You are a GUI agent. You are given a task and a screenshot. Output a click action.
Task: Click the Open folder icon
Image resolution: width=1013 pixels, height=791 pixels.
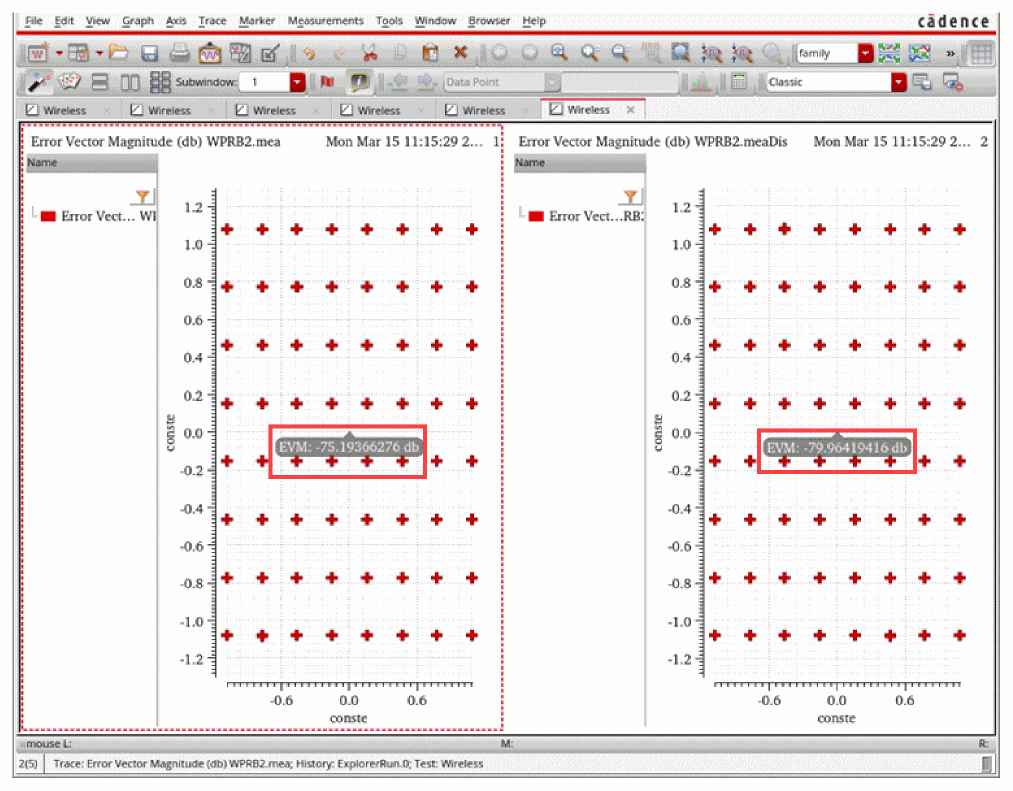(119, 53)
